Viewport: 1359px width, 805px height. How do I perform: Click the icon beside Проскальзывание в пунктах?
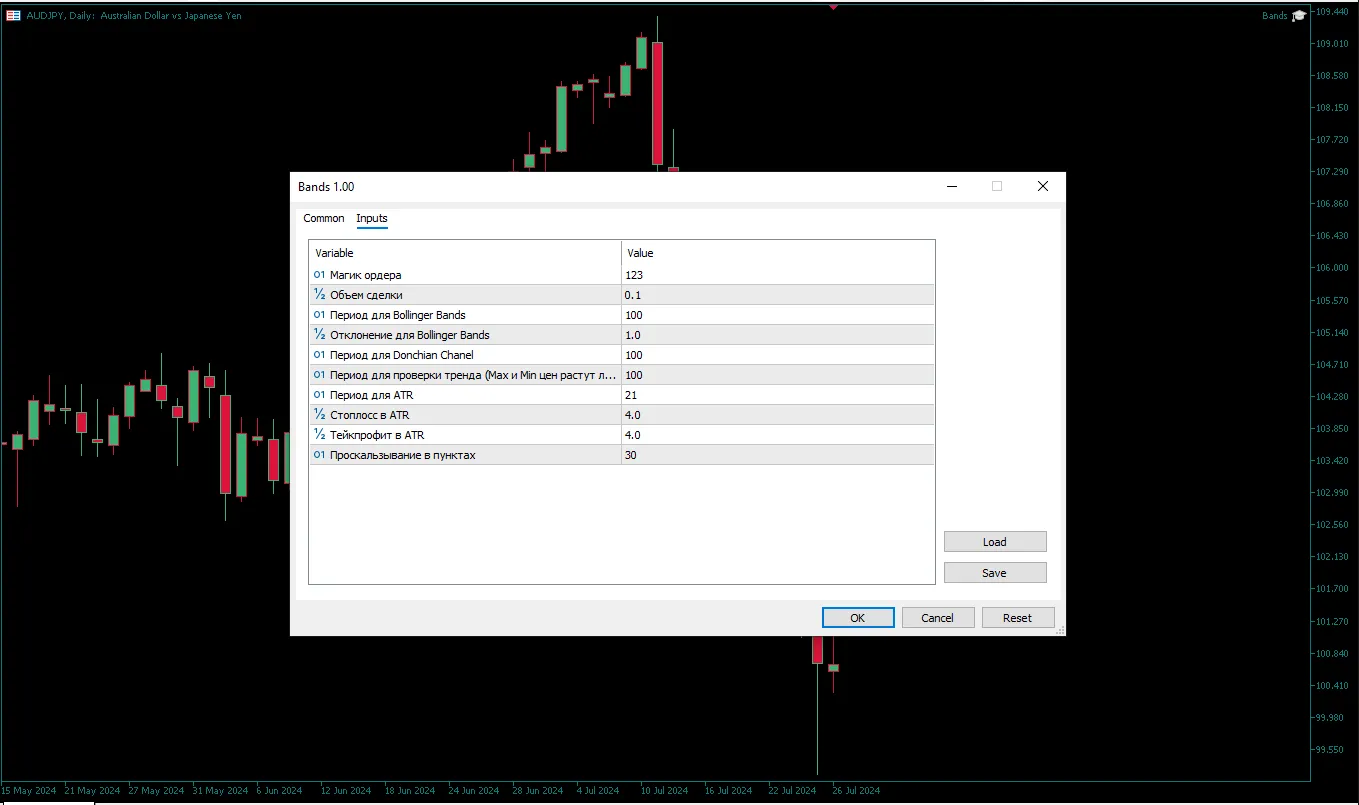[x=320, y=455]
